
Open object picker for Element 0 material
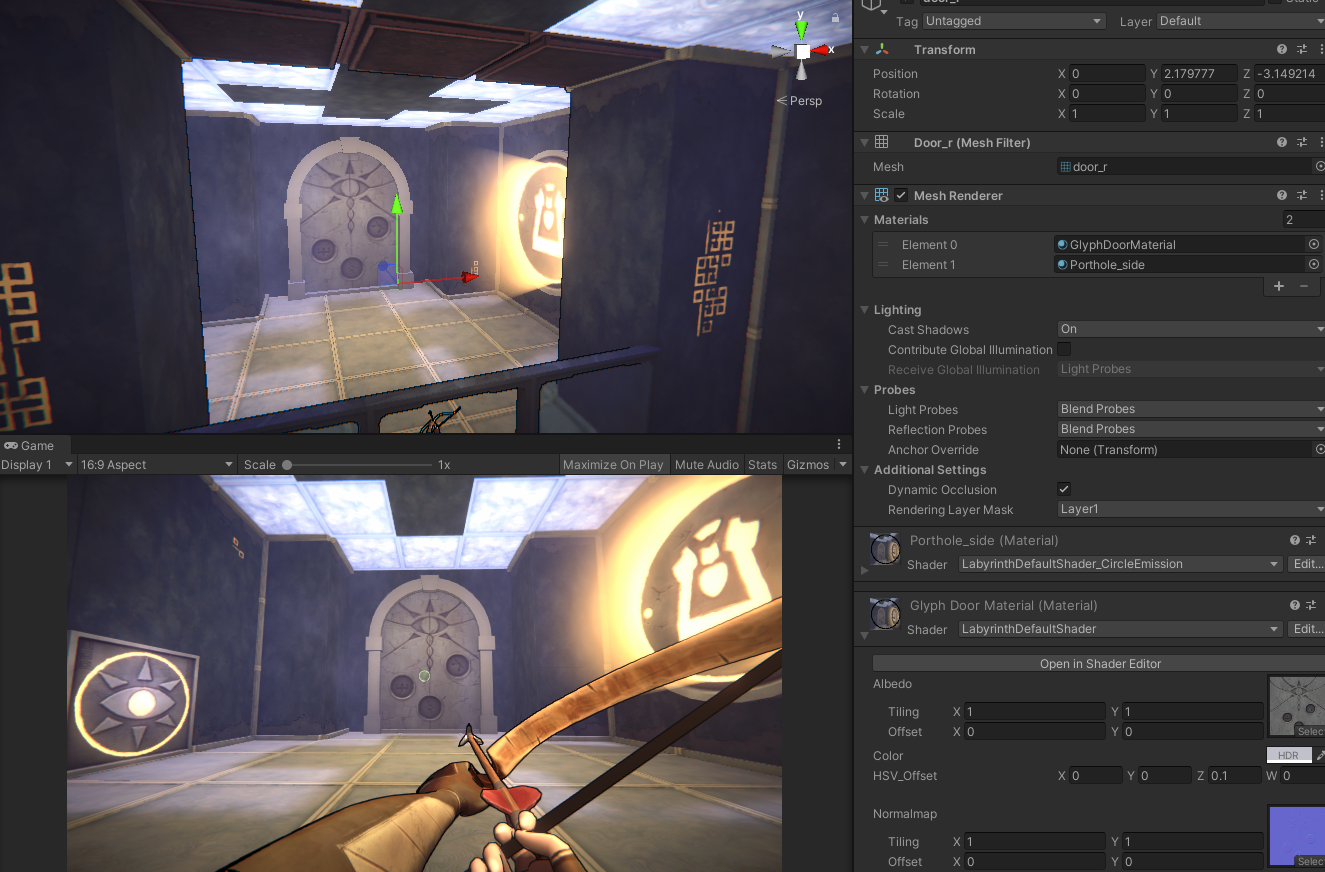[1314, 244]
